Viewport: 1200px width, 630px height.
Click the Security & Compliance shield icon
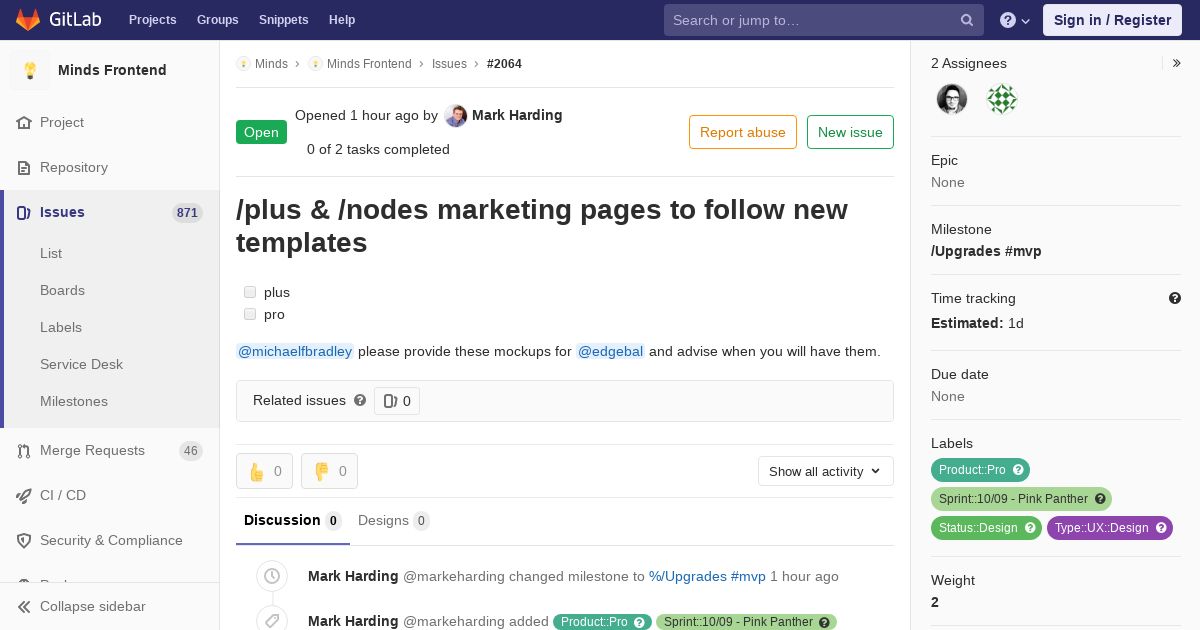pyautogui.click(x=24, y=541)
